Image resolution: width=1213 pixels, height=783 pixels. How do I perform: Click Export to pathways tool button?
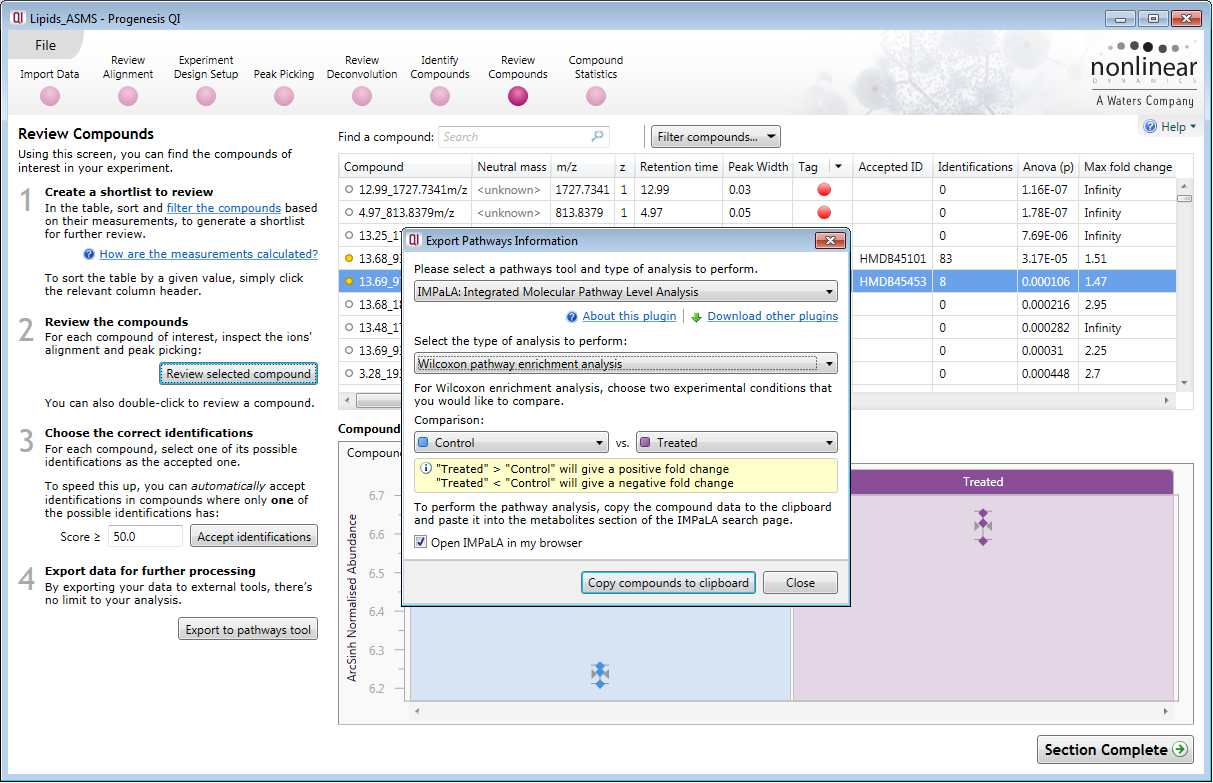[x=248, y=630]
